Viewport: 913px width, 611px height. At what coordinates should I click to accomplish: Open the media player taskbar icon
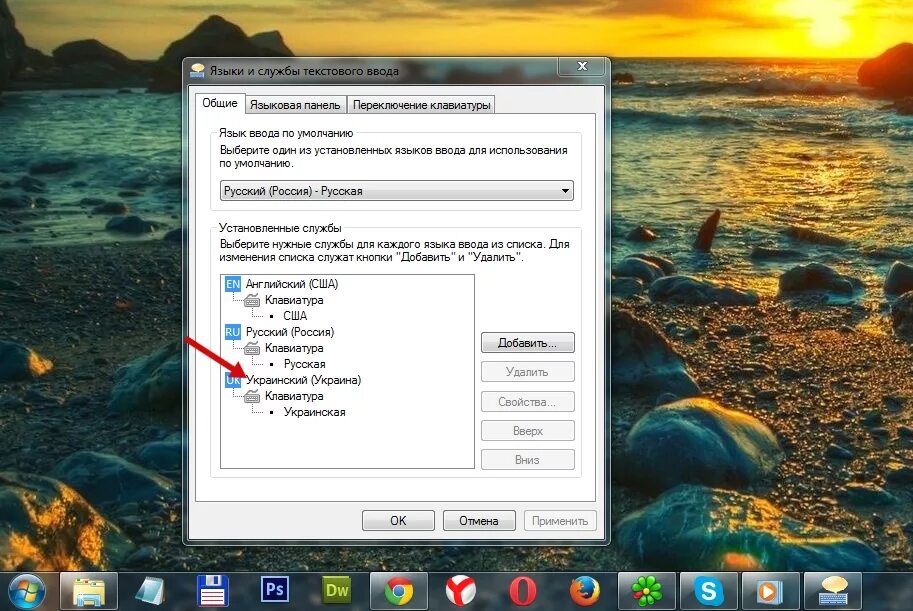[770, 592]
